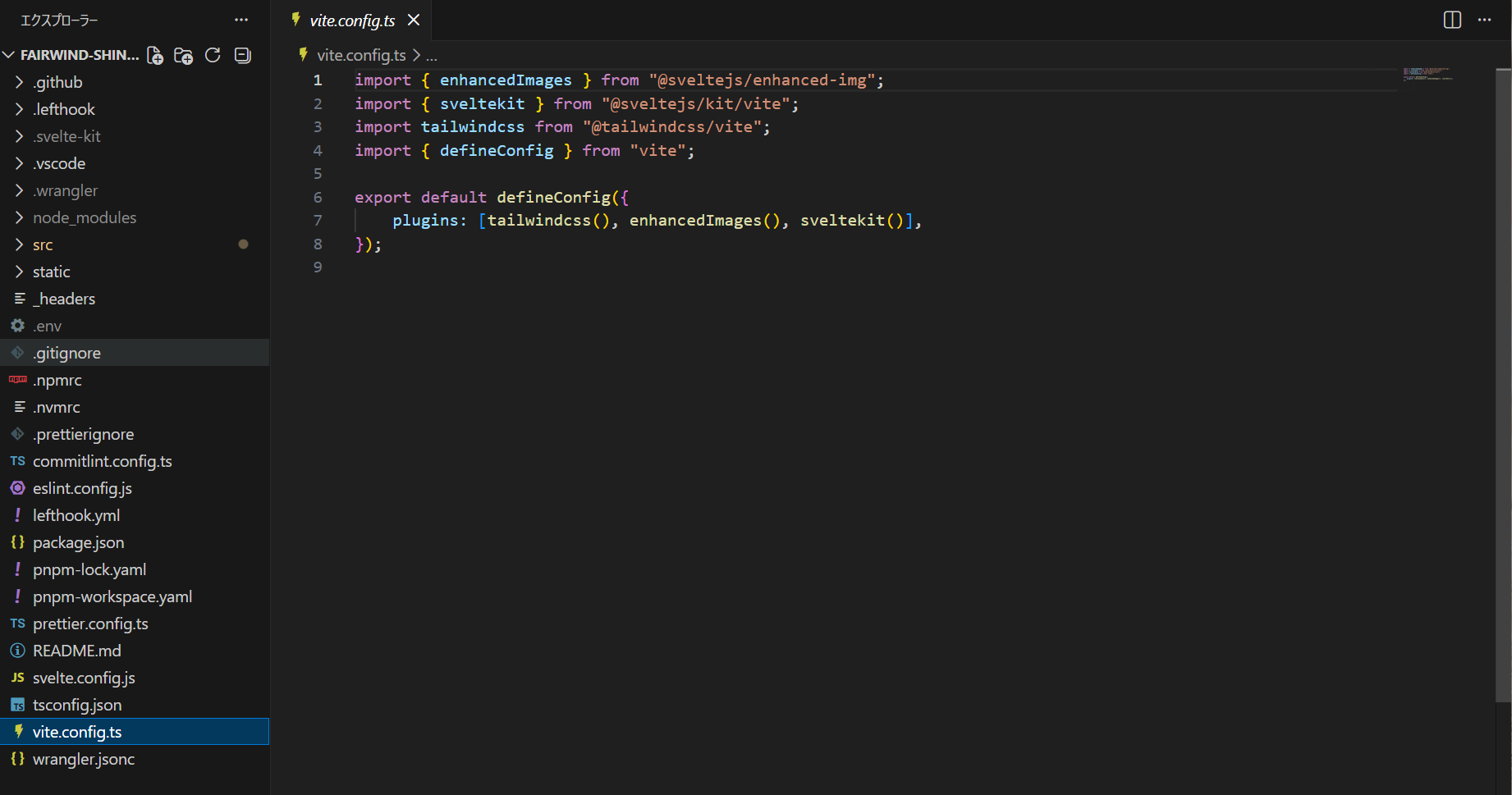The height and width of the screenshot is (795, 1512).
Task: Select the vite.config.ts editor tab
Action: click(351, 21)
